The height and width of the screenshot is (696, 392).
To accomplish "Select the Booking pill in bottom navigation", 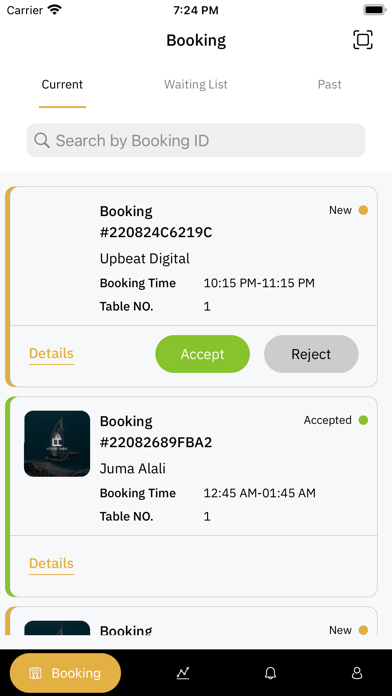I will (x=65, y=673).
